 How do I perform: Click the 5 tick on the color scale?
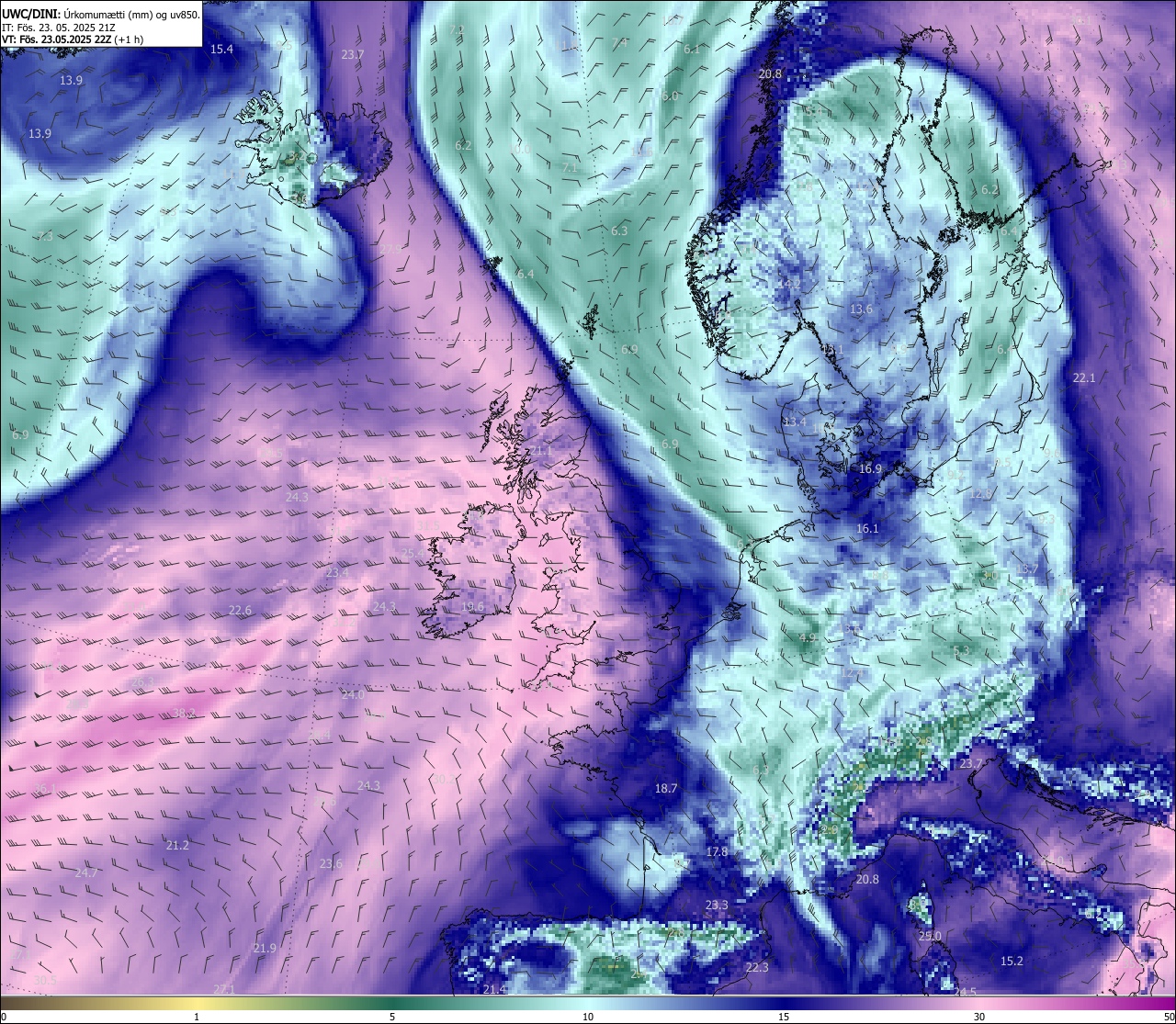392,1017
